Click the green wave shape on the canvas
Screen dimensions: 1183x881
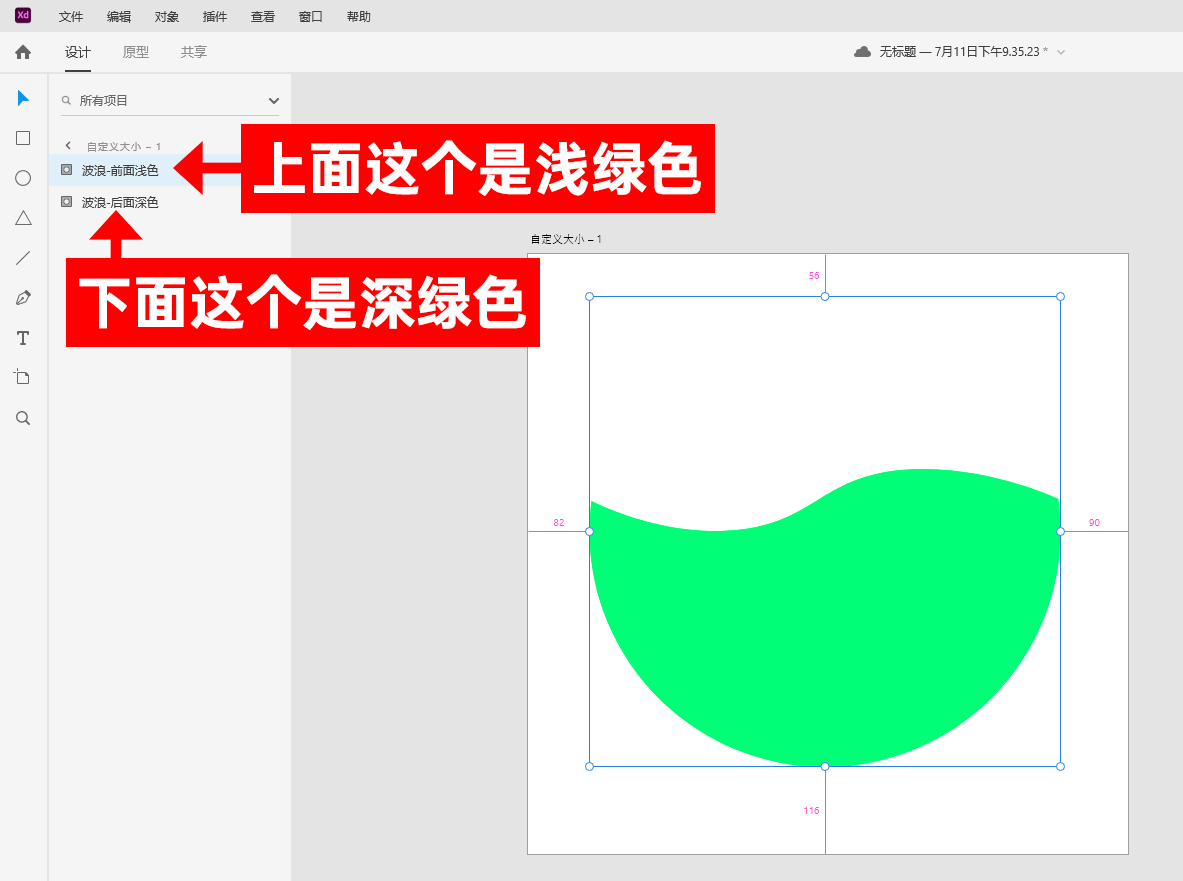pyautogui.click(x=825, y=626)
